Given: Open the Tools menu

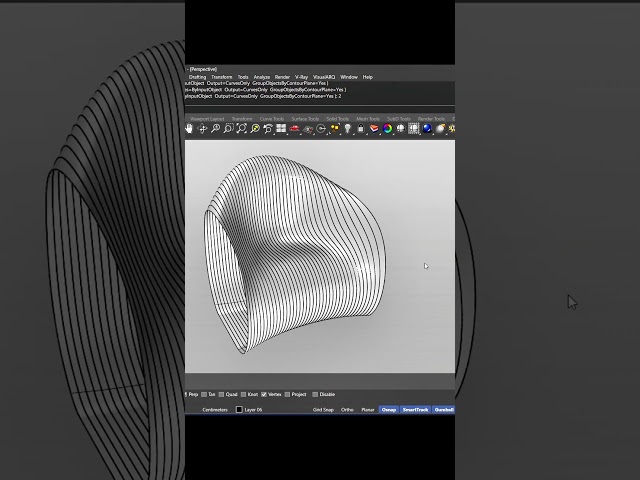Looking at the screenshot, I should [243, 77].
